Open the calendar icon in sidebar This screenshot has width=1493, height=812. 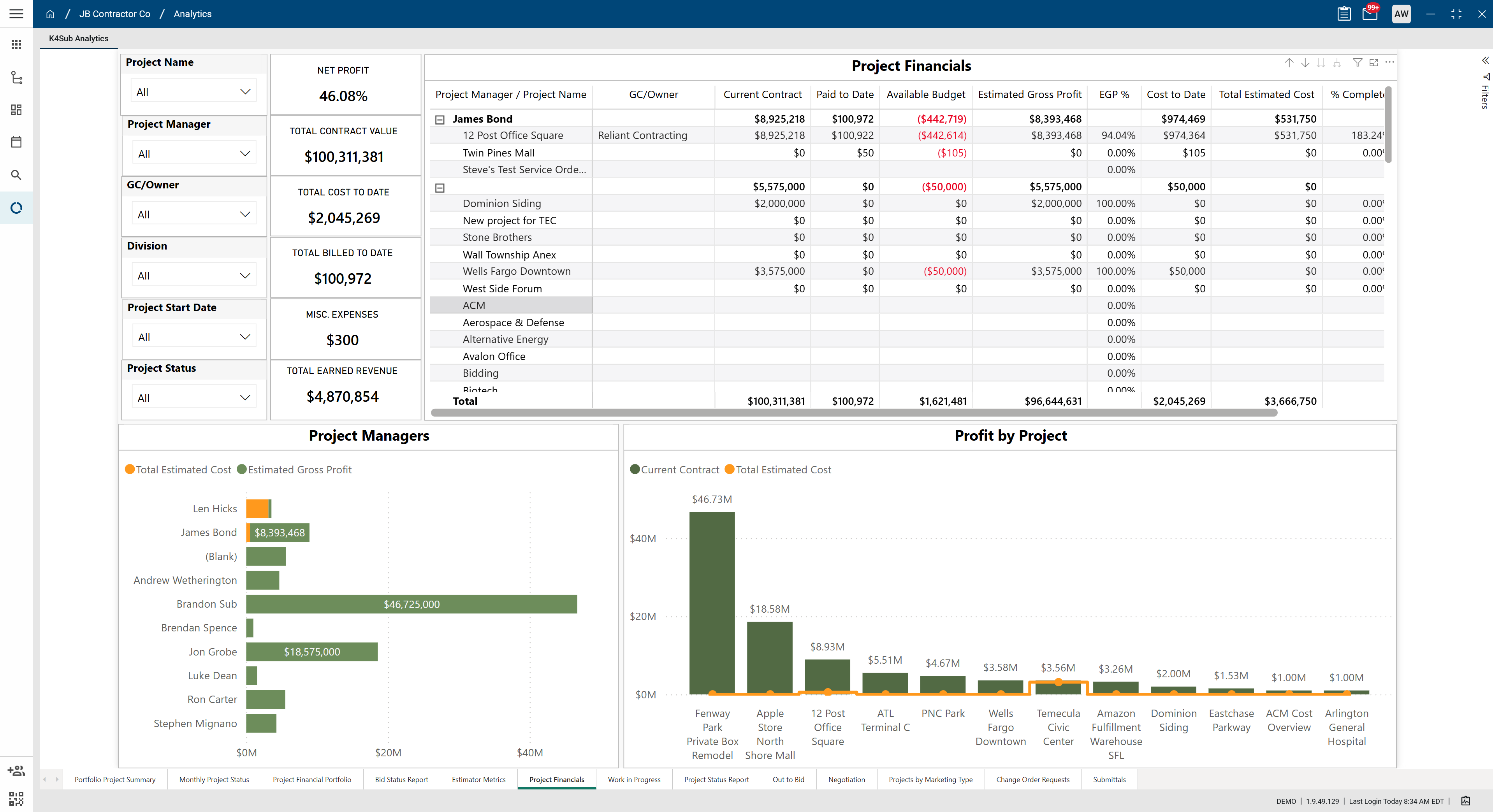16,142
